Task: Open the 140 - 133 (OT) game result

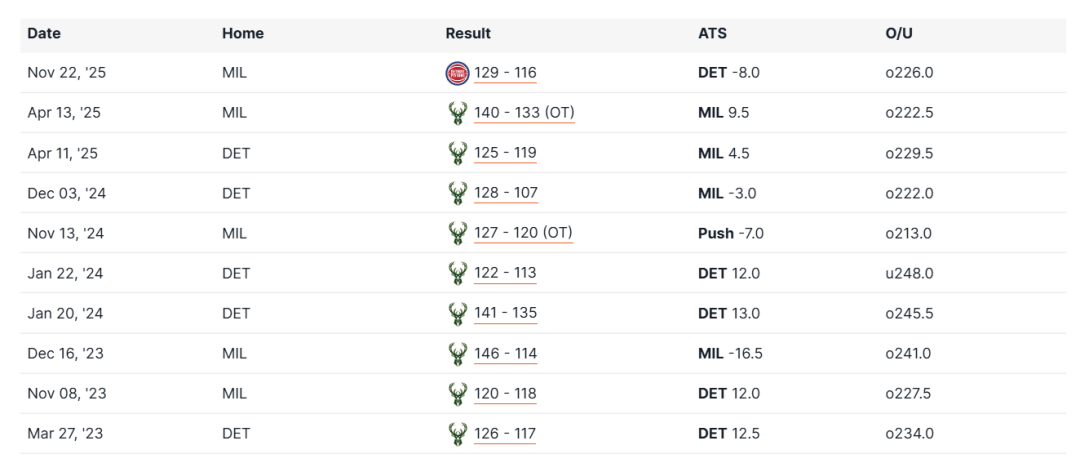Action: (x=524, y=113)
